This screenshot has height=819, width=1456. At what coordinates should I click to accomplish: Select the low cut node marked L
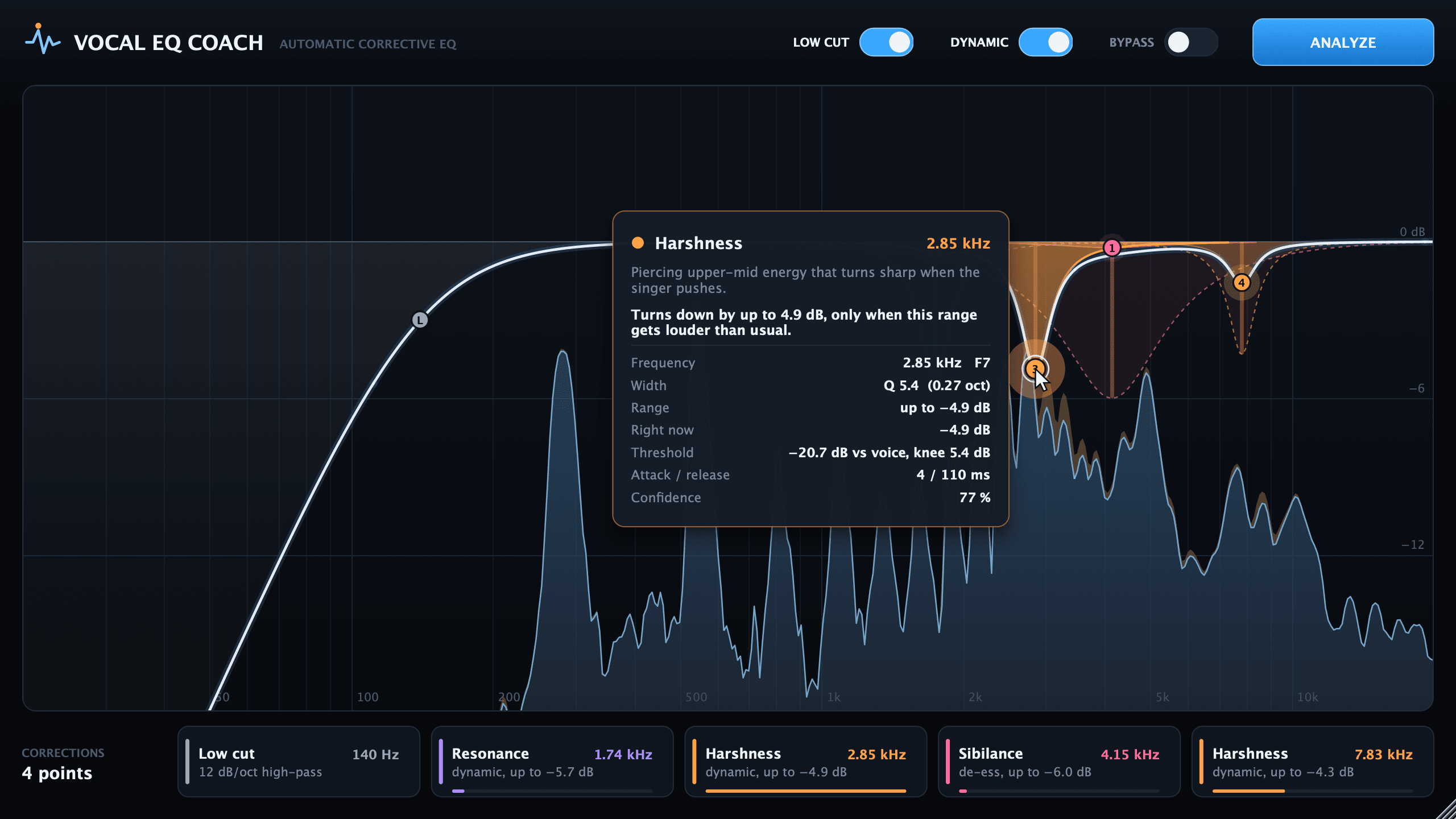pyautogui.click(x=420, y=320)
